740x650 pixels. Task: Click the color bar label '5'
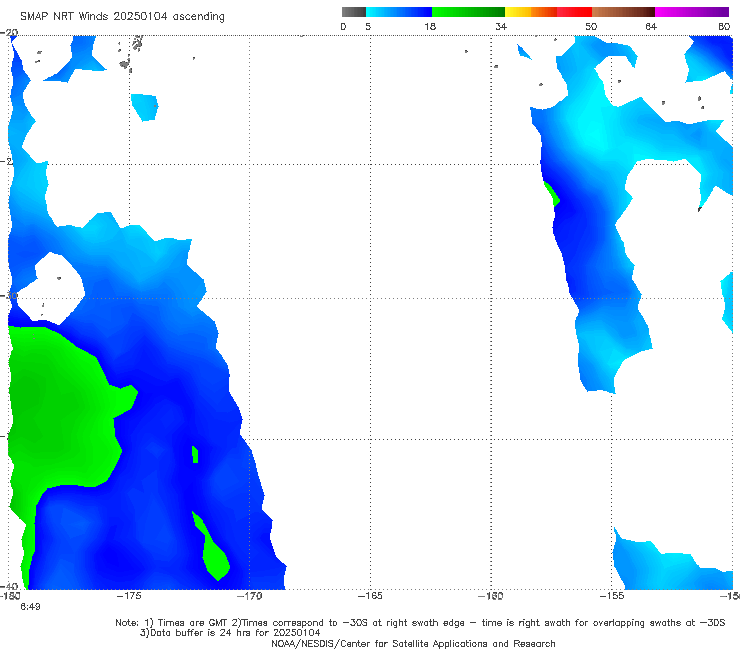click(368, 26)
